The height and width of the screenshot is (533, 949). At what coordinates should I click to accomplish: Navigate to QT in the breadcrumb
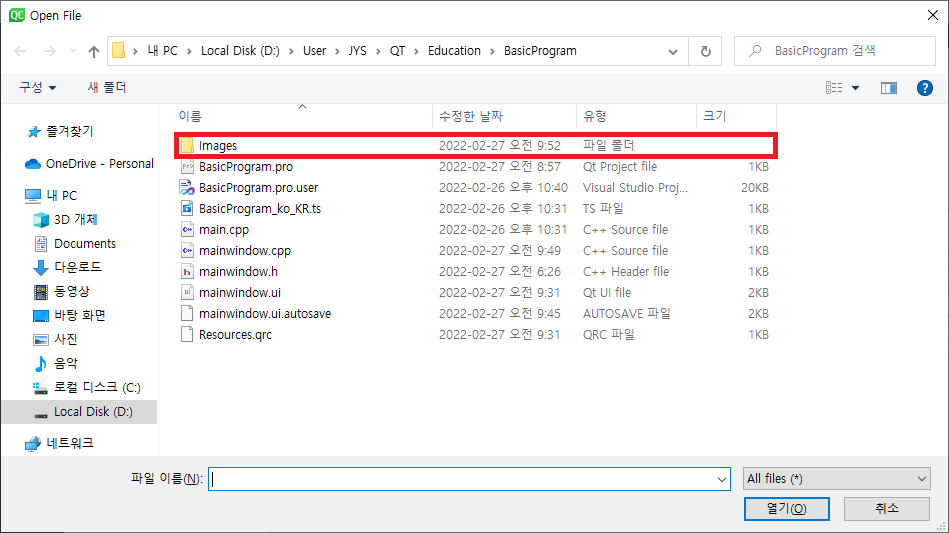pyautogui.click(x=397, y=51)
